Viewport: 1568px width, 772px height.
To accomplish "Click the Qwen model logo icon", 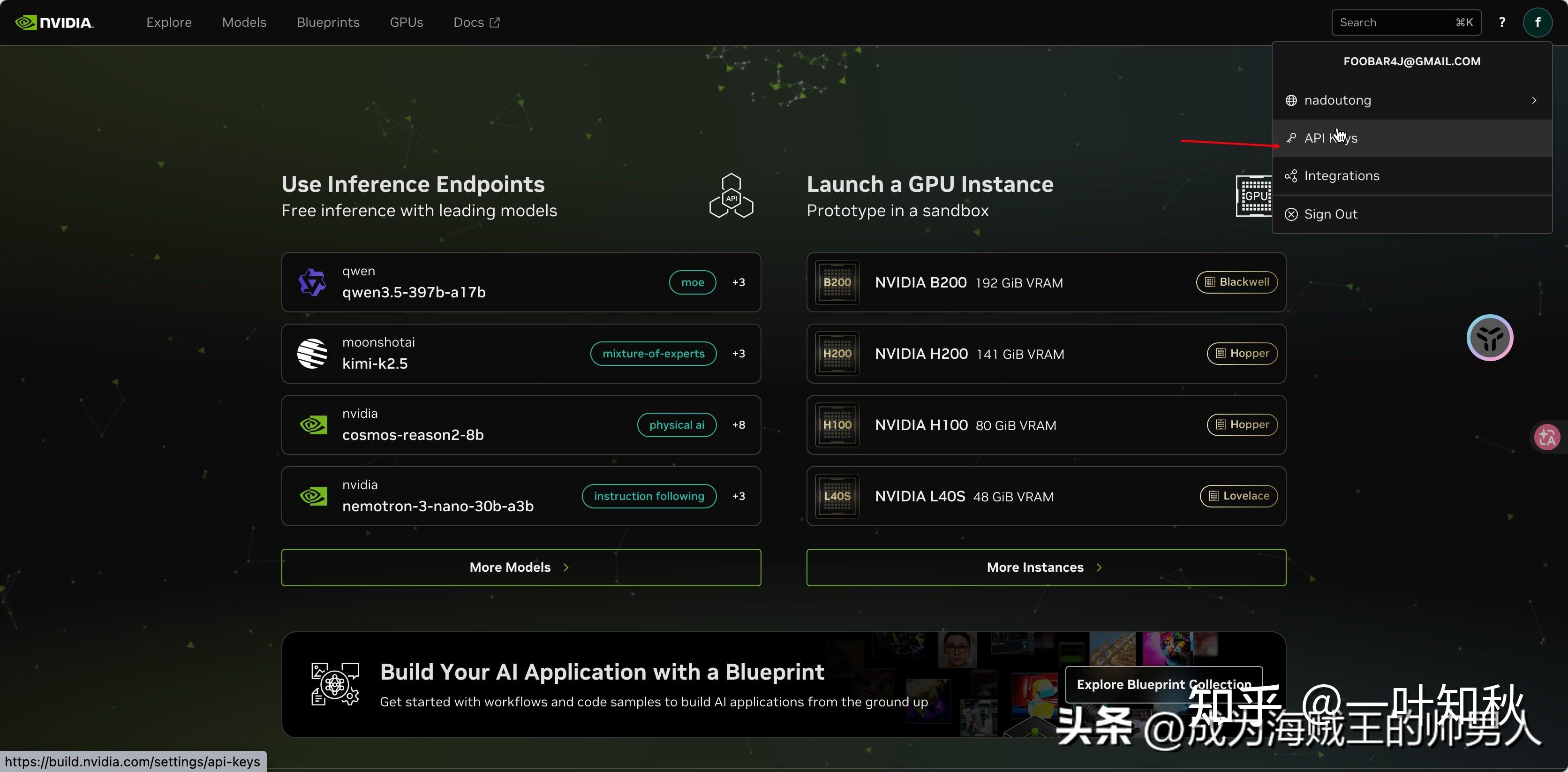I will [x=312, y=282].
